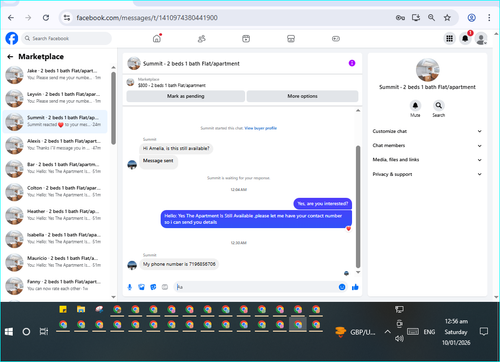This screenshot has width=500, height=362.
Task: Open Chrome three-dot menu
Action: click(x=489, y=18)
